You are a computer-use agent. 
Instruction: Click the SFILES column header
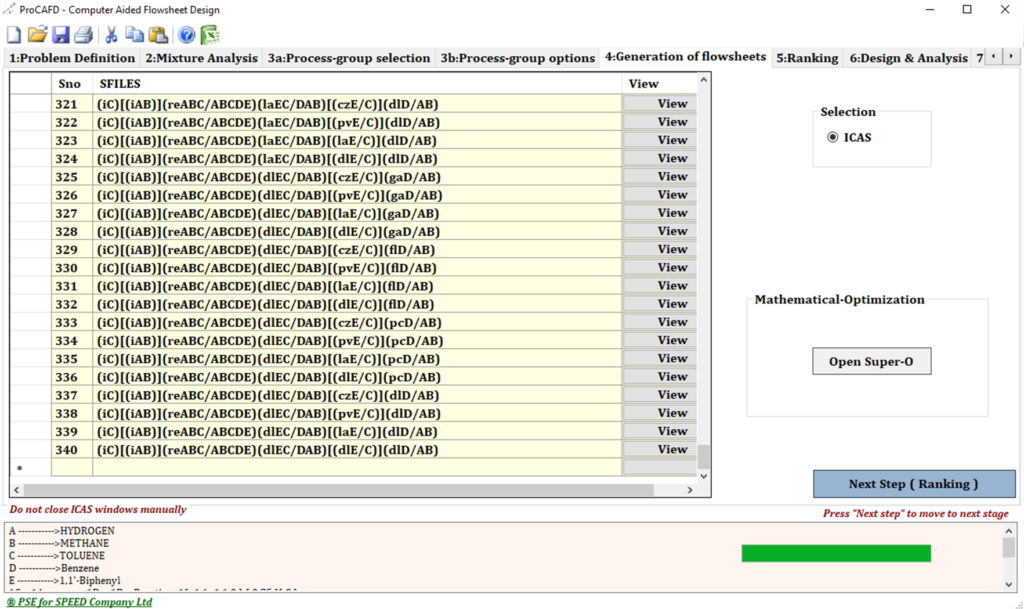pos(357,84)
